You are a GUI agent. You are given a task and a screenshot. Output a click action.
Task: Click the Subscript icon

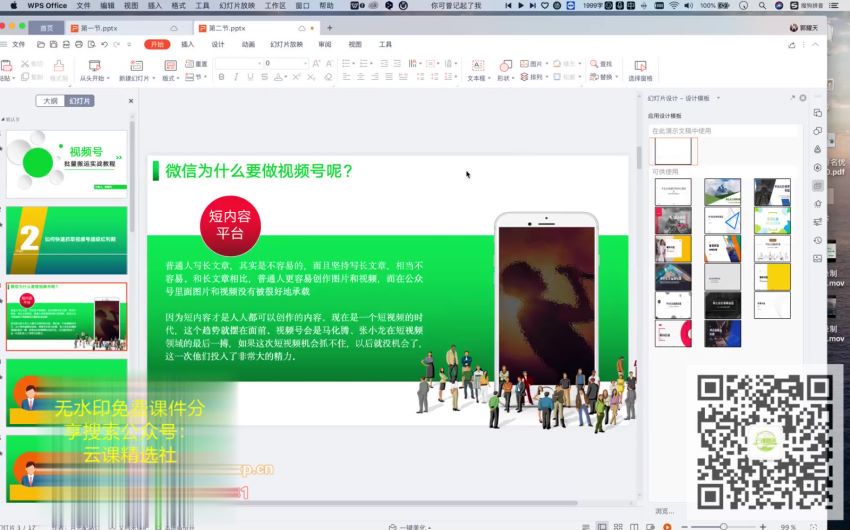(311, 77)
